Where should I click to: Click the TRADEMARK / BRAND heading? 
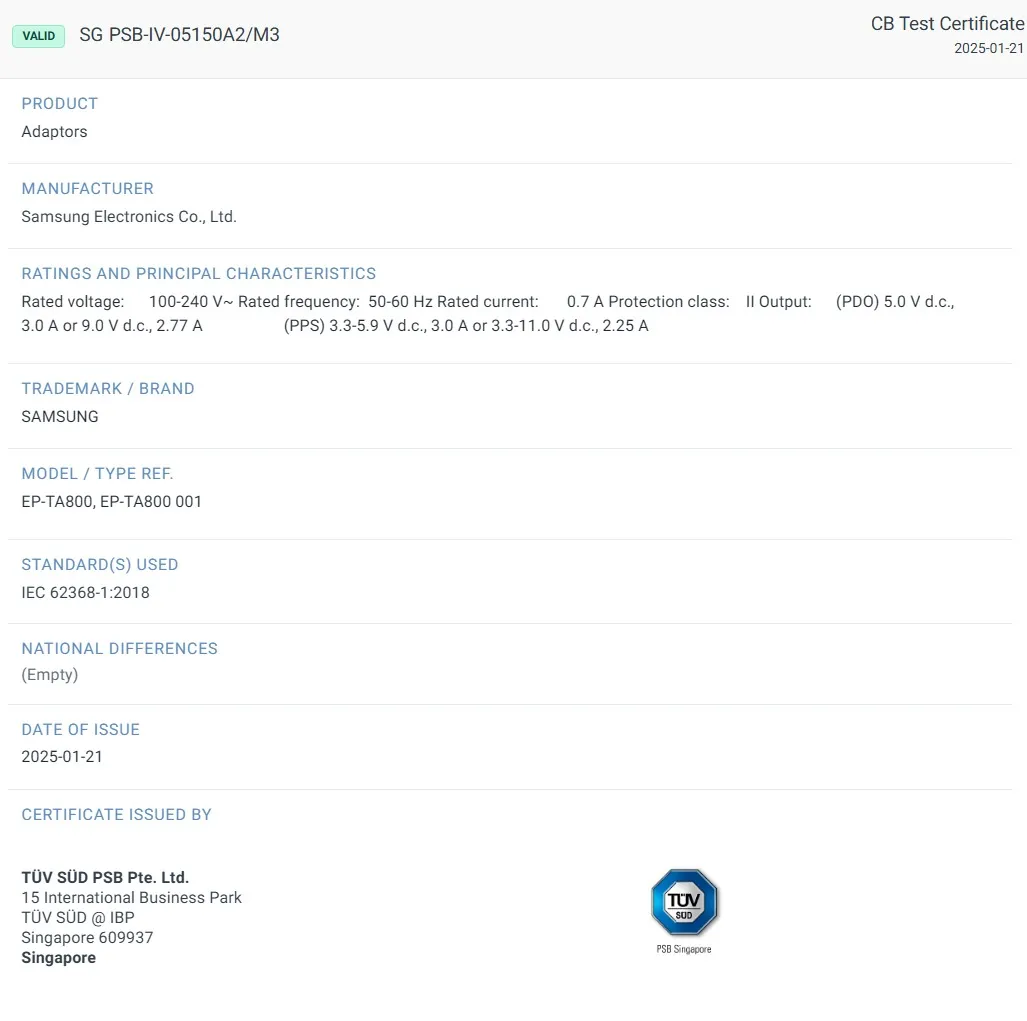point(108,389)
